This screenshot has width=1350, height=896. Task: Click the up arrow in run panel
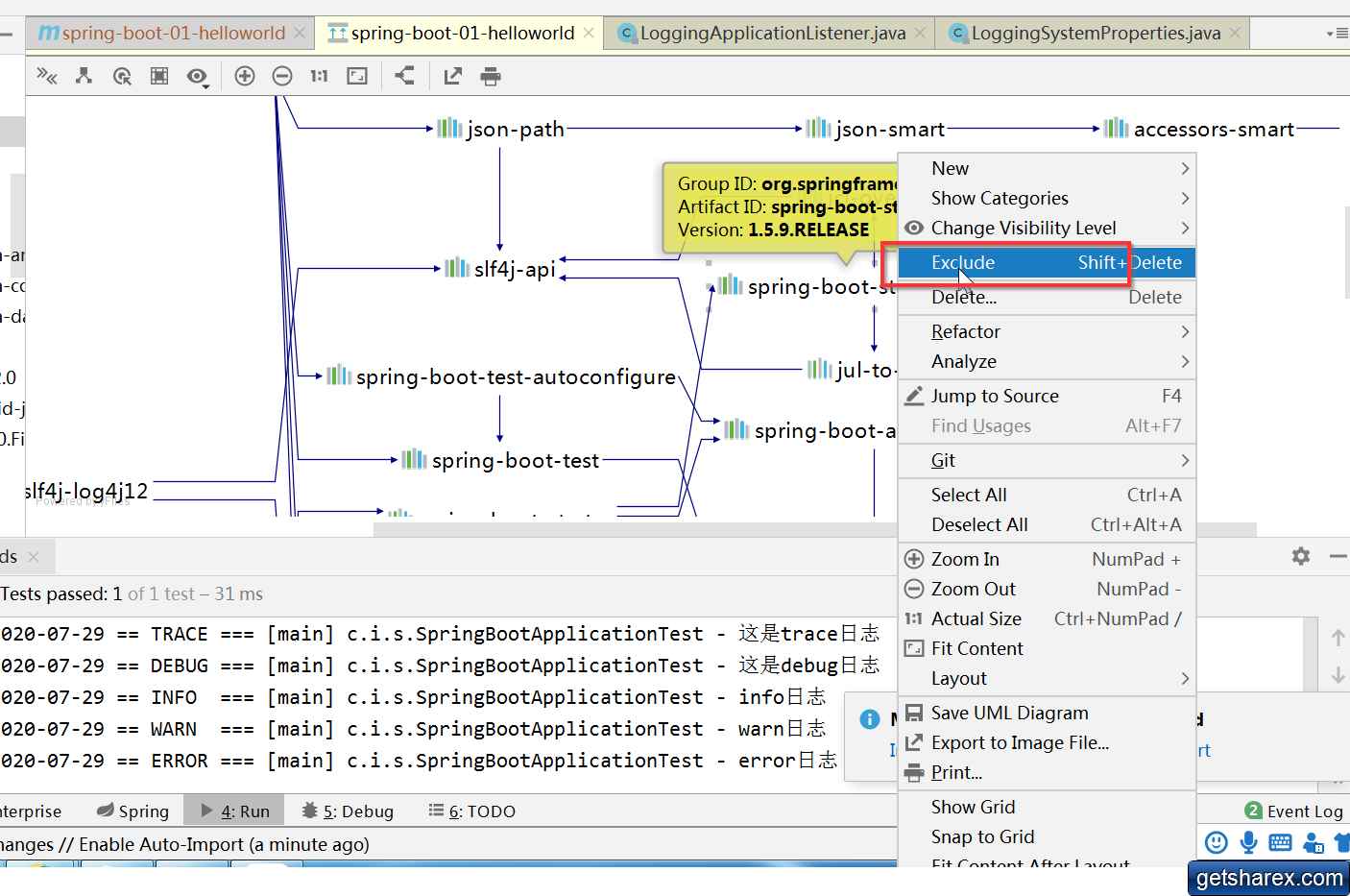[x=1338, y=638]
